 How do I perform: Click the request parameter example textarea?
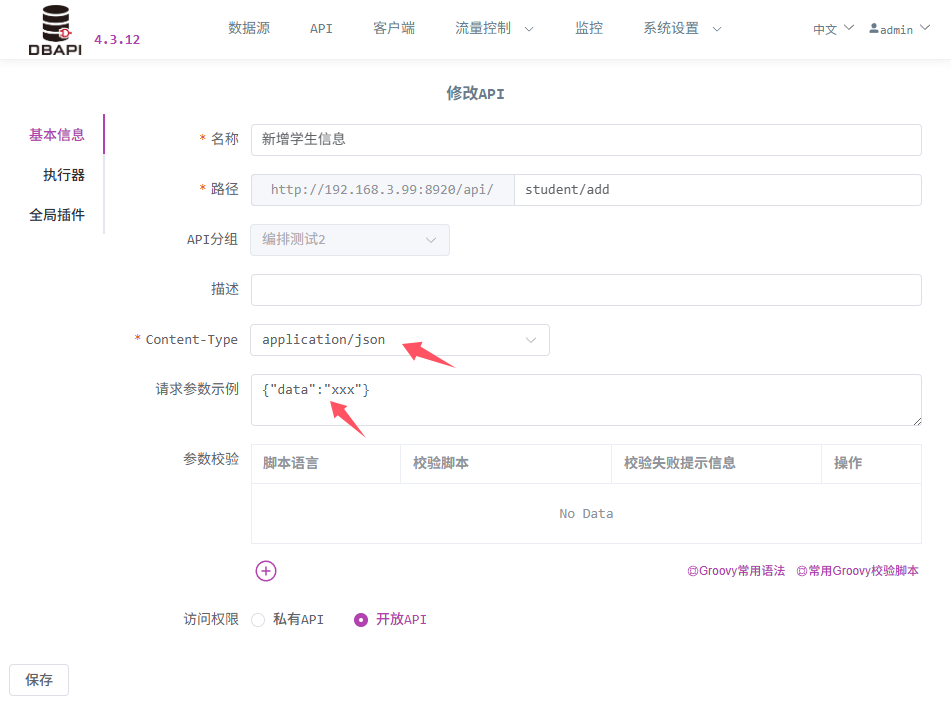(x=585, y=400)
